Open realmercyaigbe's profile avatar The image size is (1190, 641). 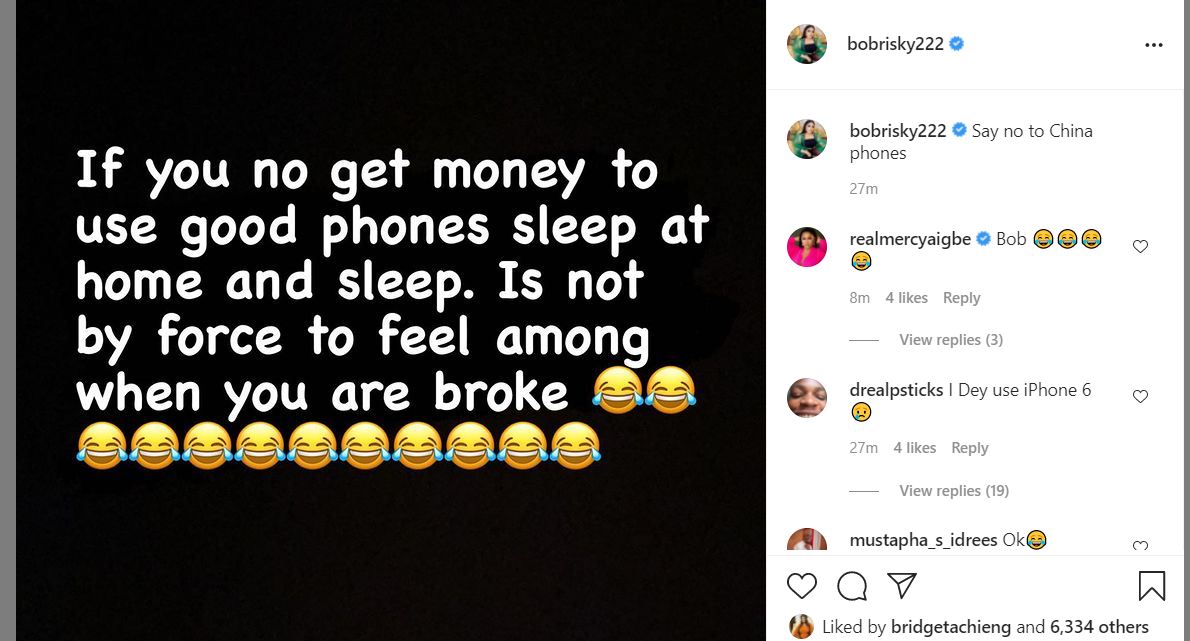tap(807, 247)
